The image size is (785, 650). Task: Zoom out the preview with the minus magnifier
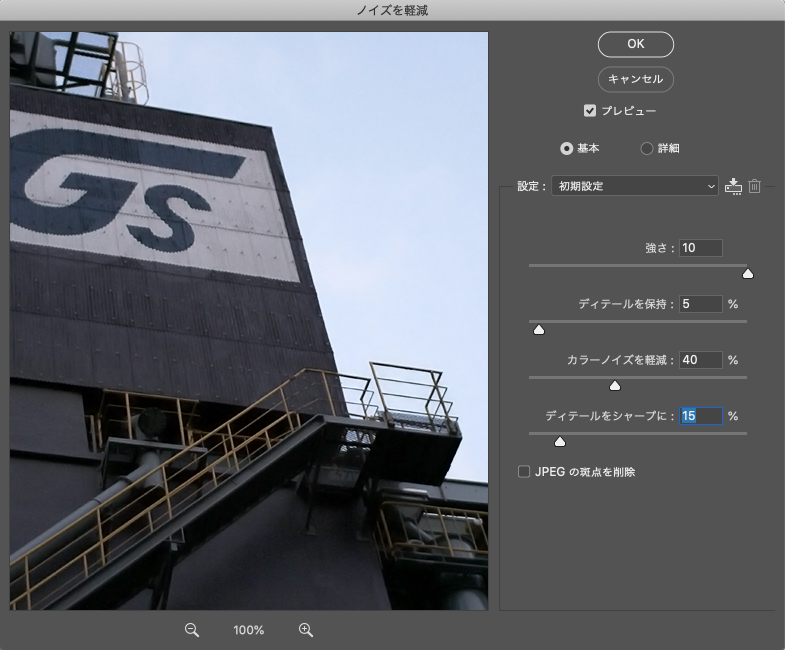pos(192,630)
